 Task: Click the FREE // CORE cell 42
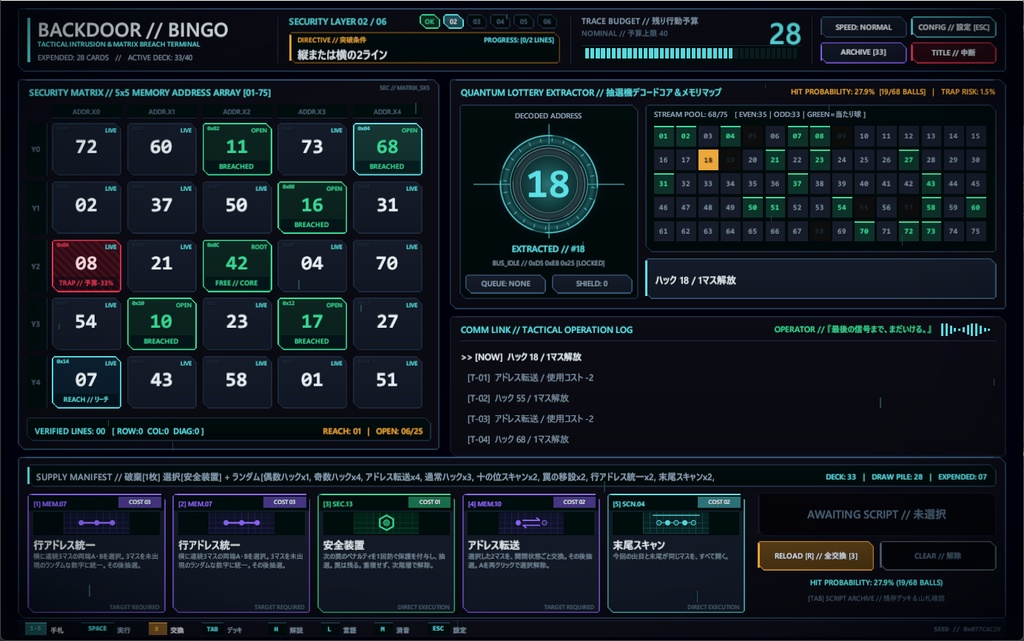click(x=236, y=265)
